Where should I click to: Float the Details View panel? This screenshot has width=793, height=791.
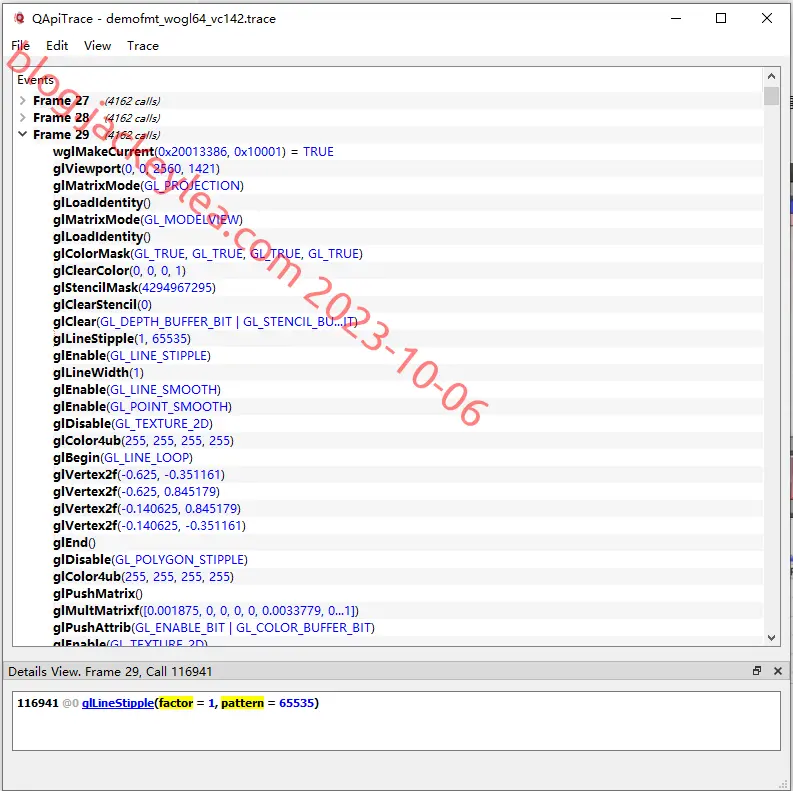click(x=757, y=671)
